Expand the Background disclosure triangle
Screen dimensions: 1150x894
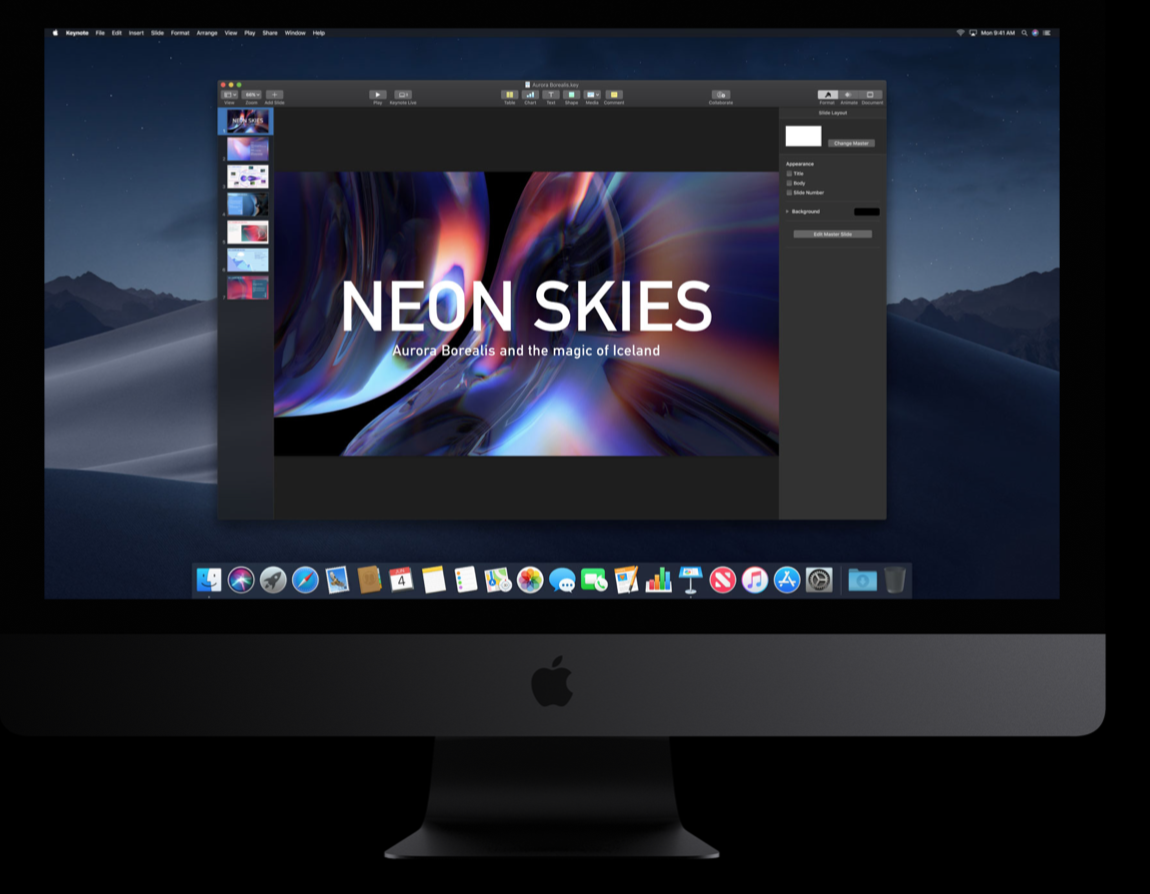pos(788,211)
